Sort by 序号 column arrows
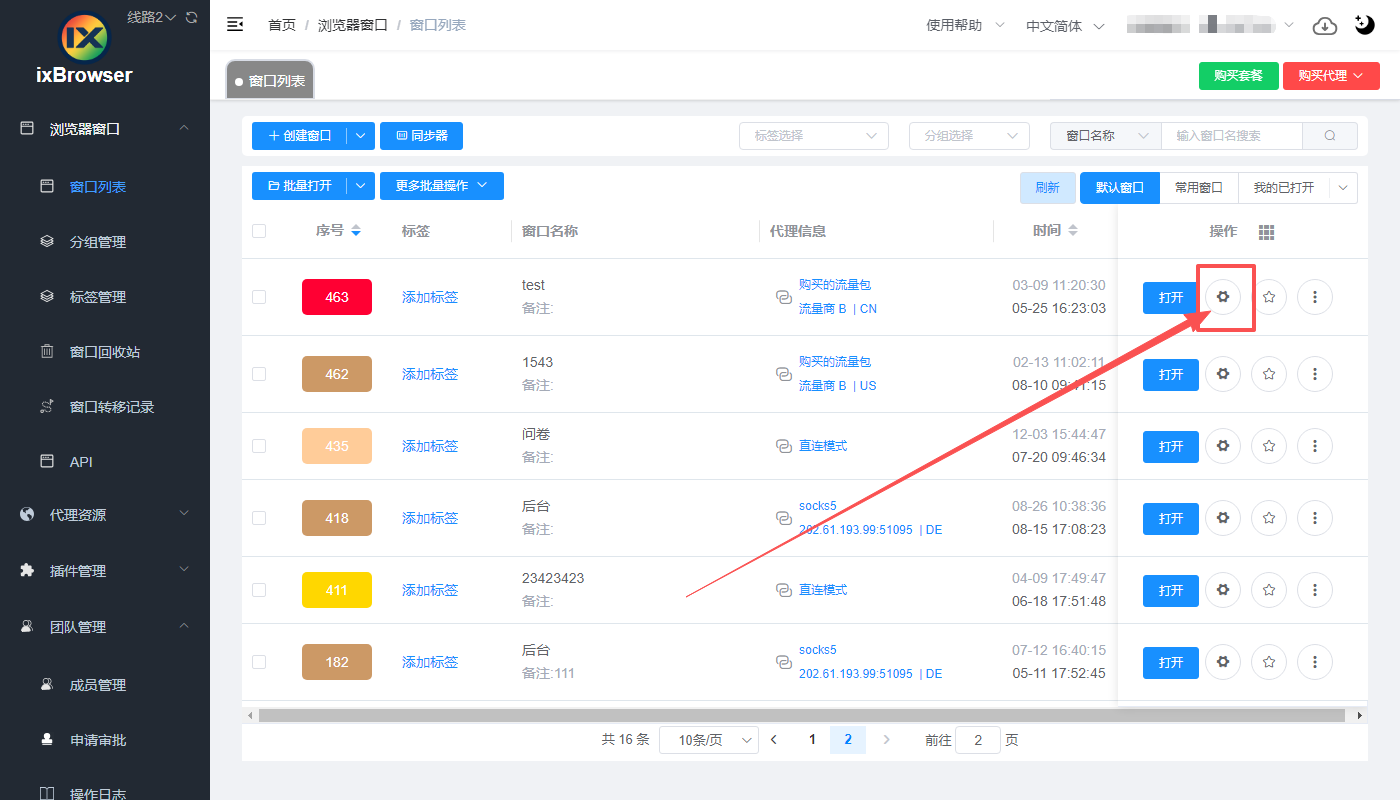 pos(356,231)
